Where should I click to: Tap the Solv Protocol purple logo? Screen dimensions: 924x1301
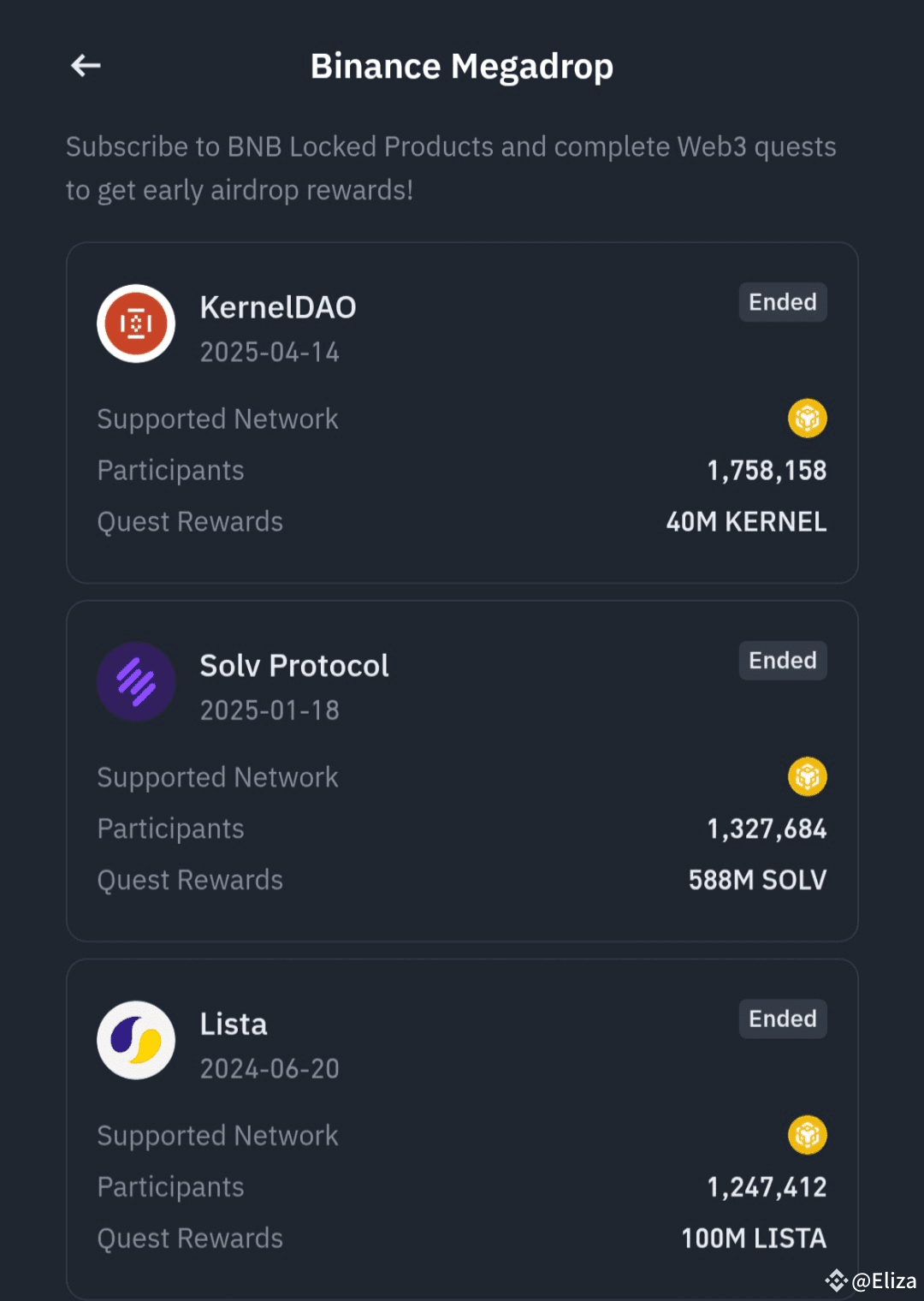136,682
